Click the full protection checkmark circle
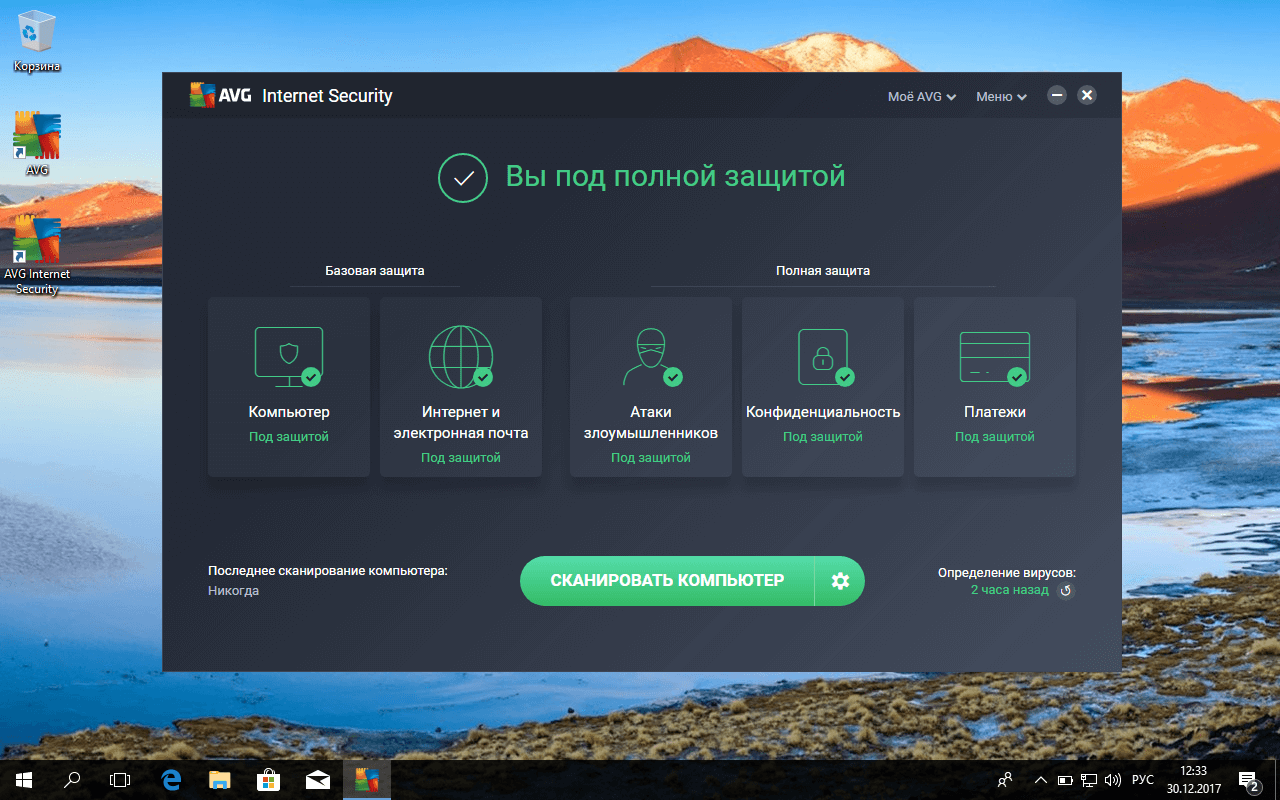Screen dimensions: 1280x800 [x=463, y=178]
